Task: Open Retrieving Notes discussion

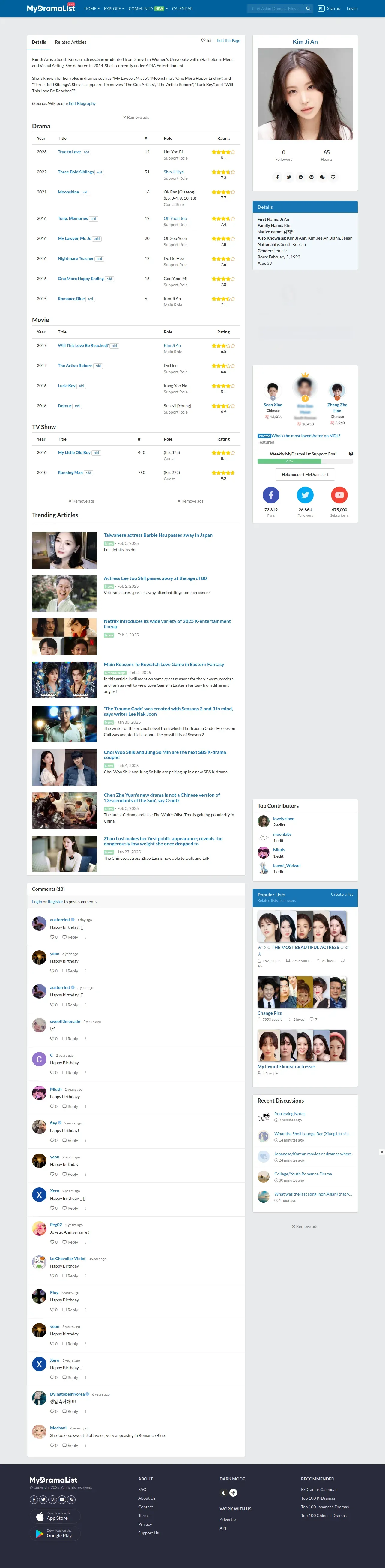Action: click(290, 1113)
